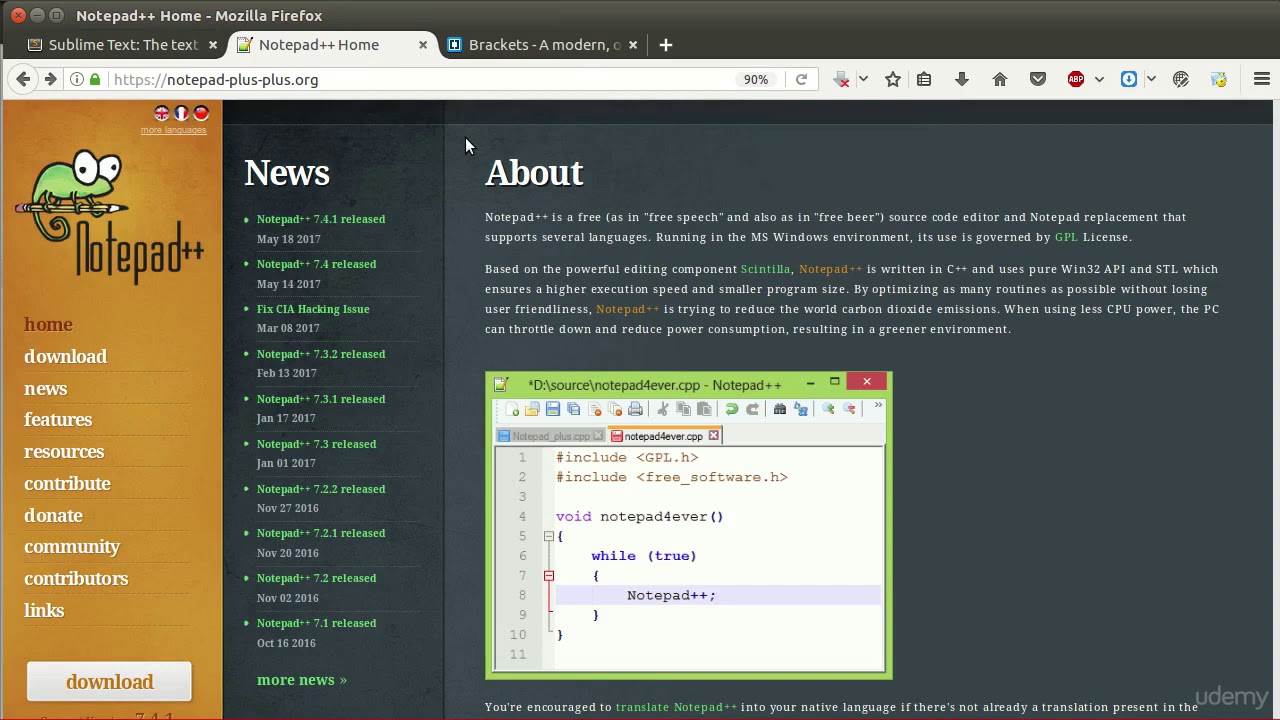Open the community sidebar menu item
This screenshot has width=1280, height=720.
[72, 547]
